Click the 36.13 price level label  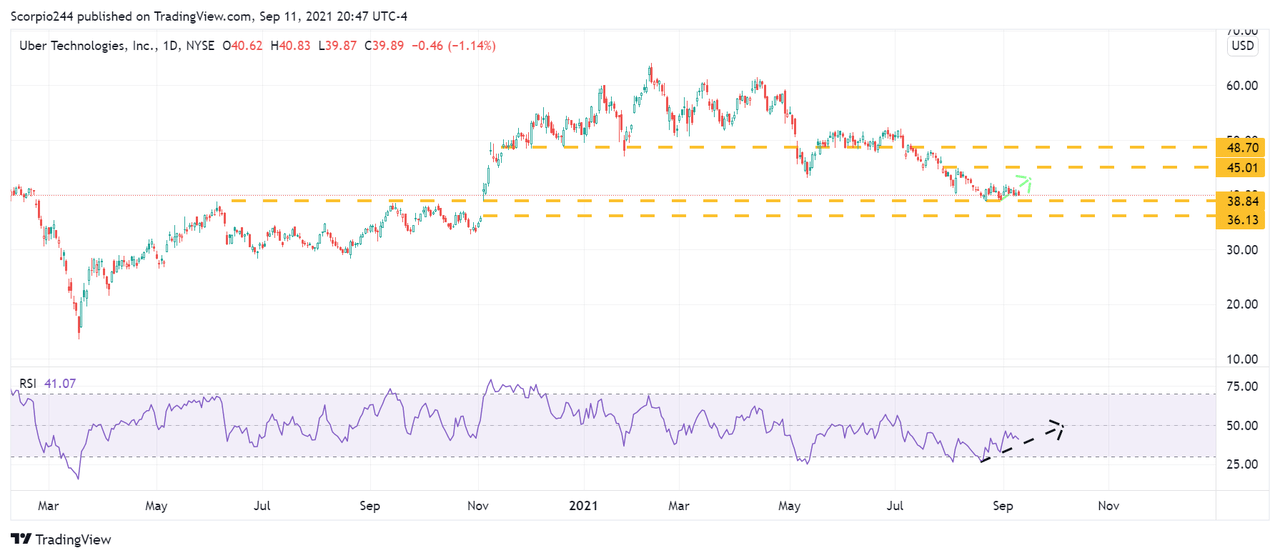point(1242,219)
